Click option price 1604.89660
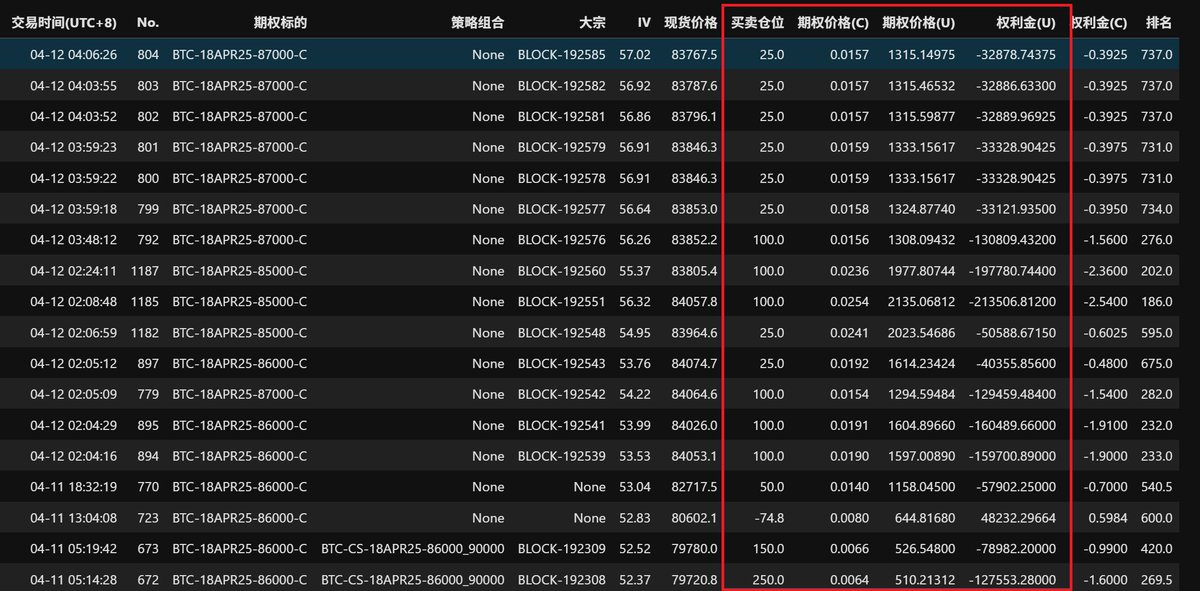The width and height of the screenshot is (1200, 591). point(921,426)
